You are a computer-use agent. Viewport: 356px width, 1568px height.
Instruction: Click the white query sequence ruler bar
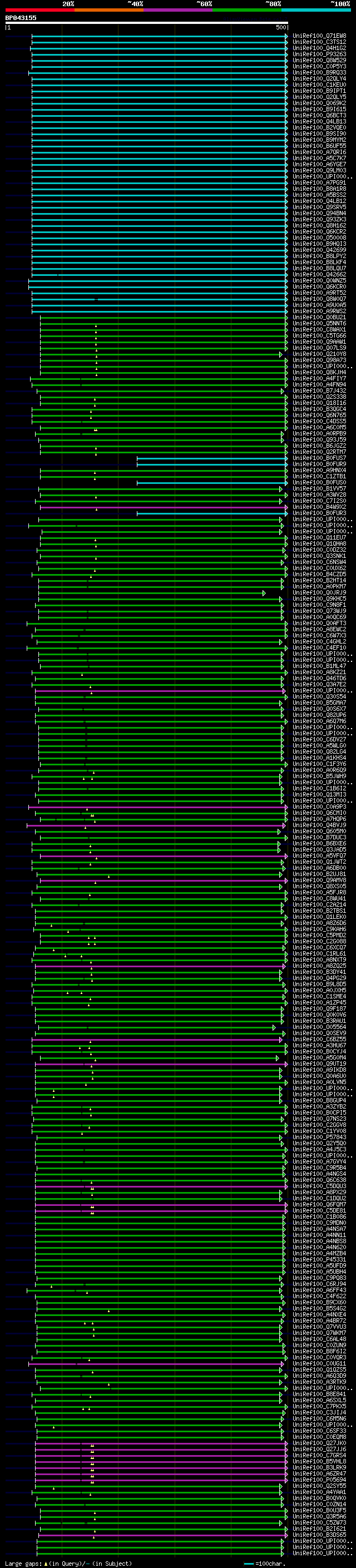147,22
